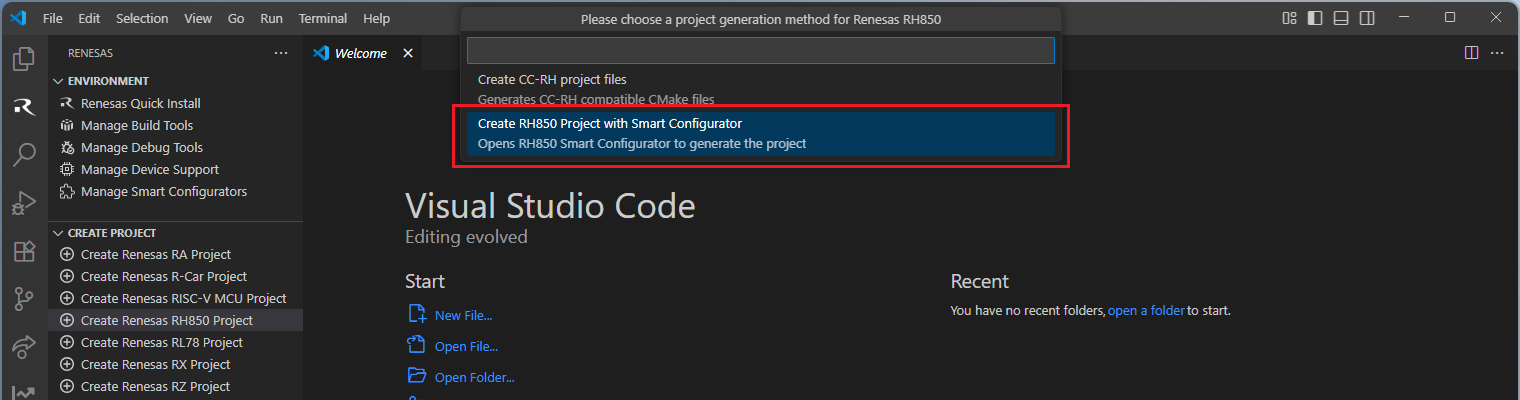Open the File menu
1520x400 pixels.
[x=53, y=18]
